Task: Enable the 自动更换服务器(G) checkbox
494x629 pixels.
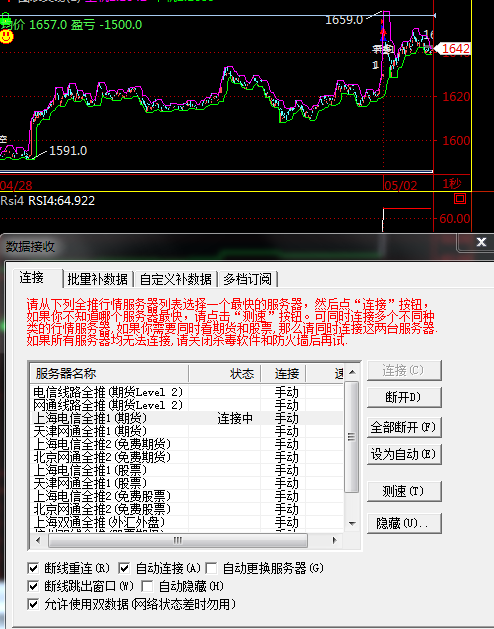Action: [211, 568]
